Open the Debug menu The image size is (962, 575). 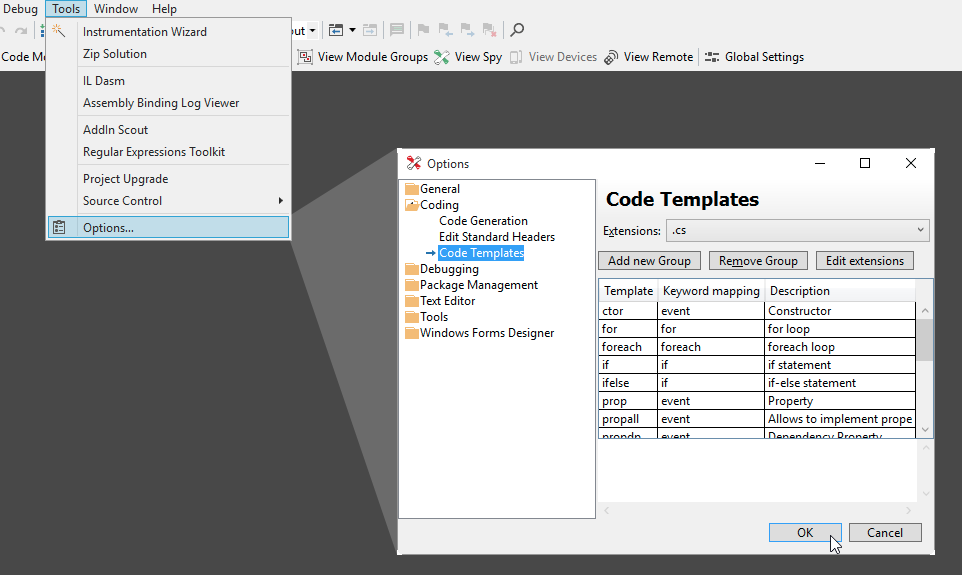tap(20, 9)
